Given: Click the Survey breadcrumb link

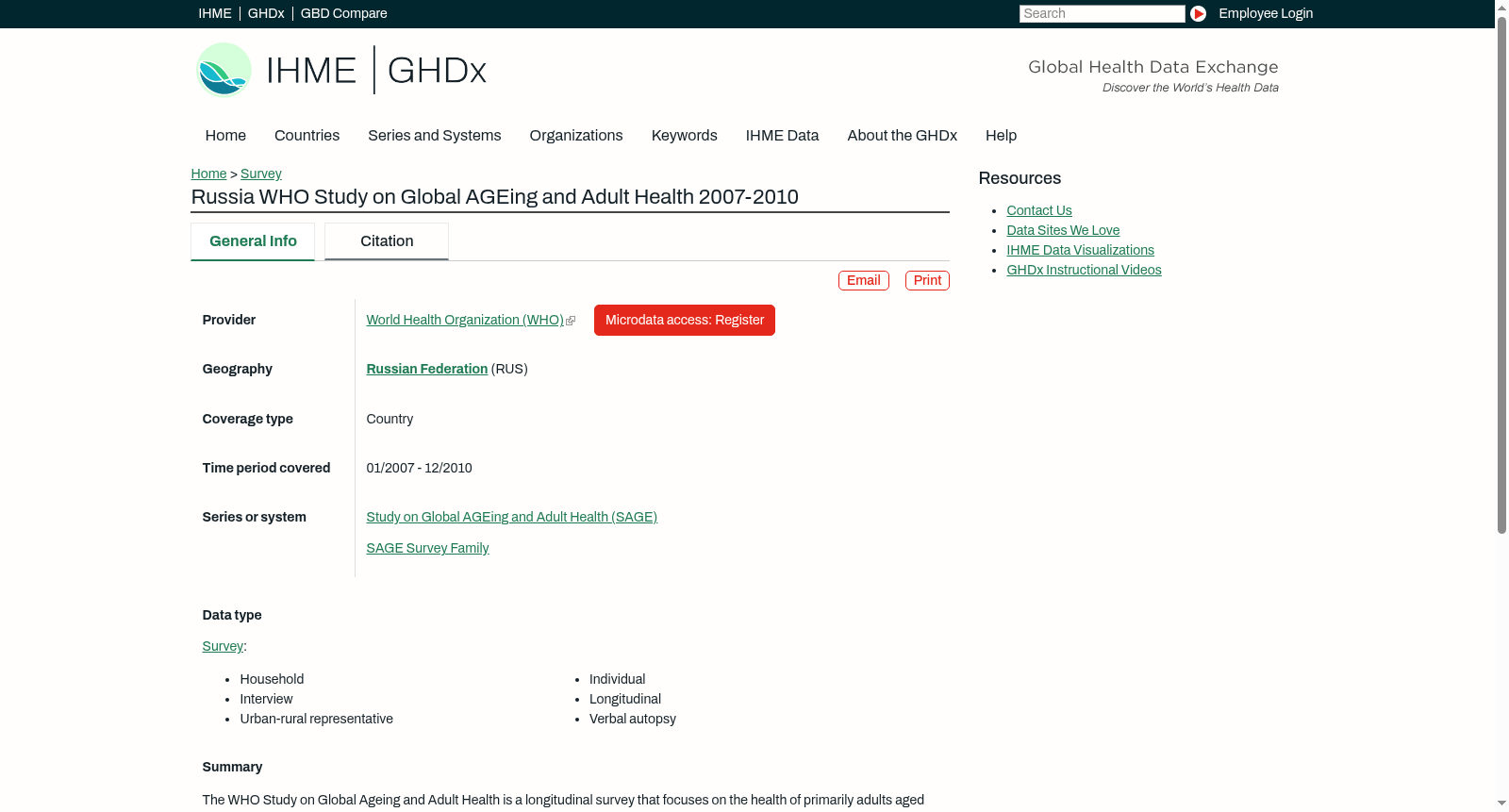Looking at the screenshot, I should pyautogui.click(x=261, y=174).
